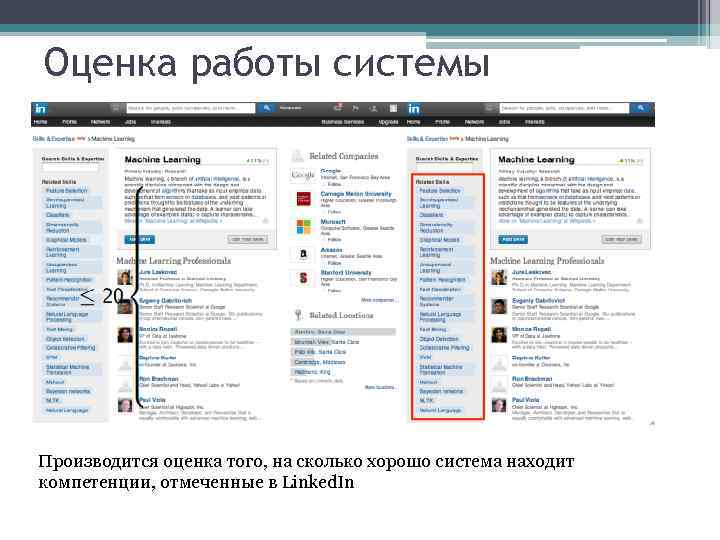Screen dimensions: 720x540
Task: Click Collaborative Filtering skill in the red box
Action: pyautogui.click(x=444, y=348)
